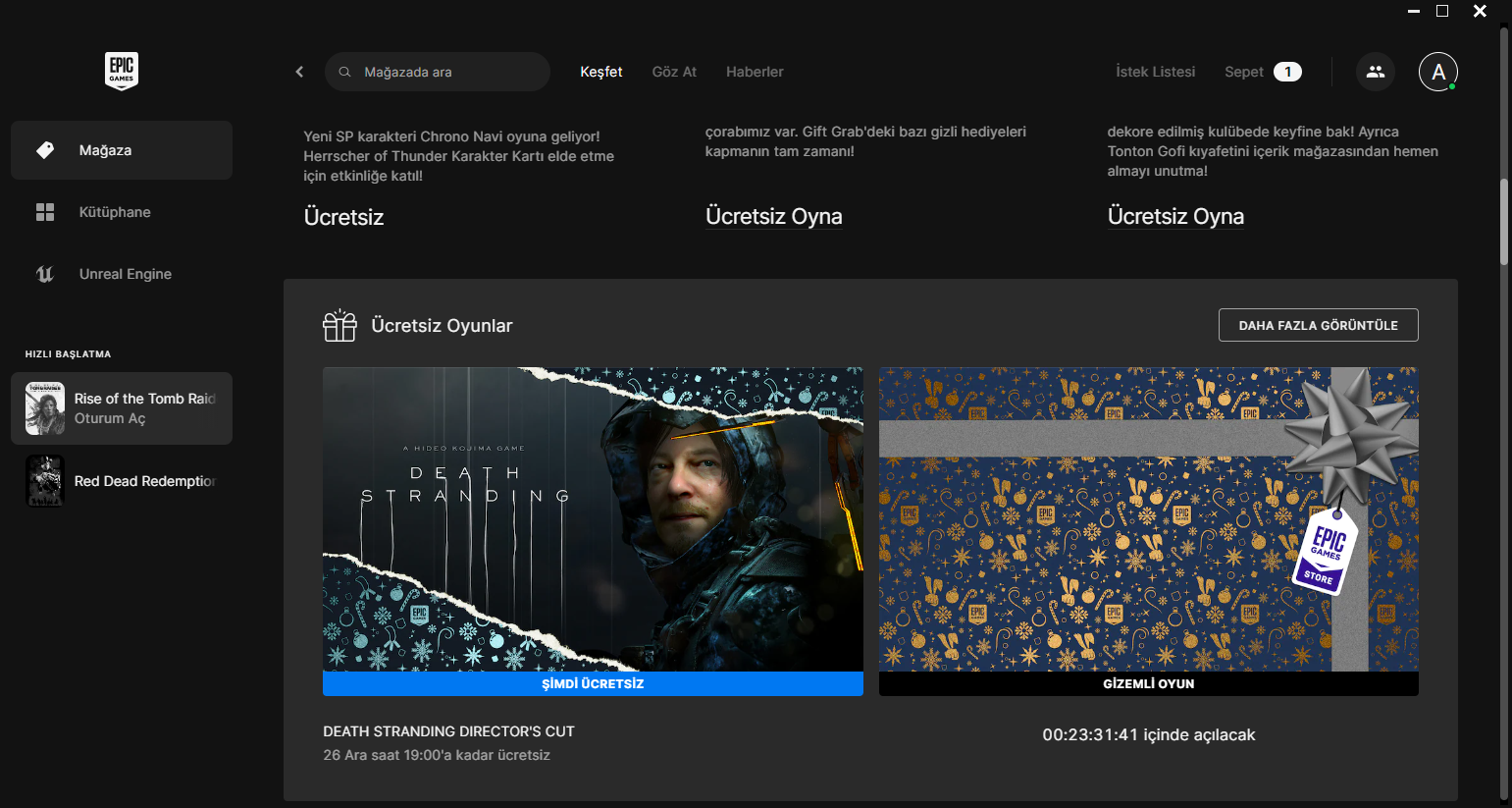Click the '26 Ara saat 19:00'a kadar ücretsiz' text
1512x808 pixels.
coord(437,755)
